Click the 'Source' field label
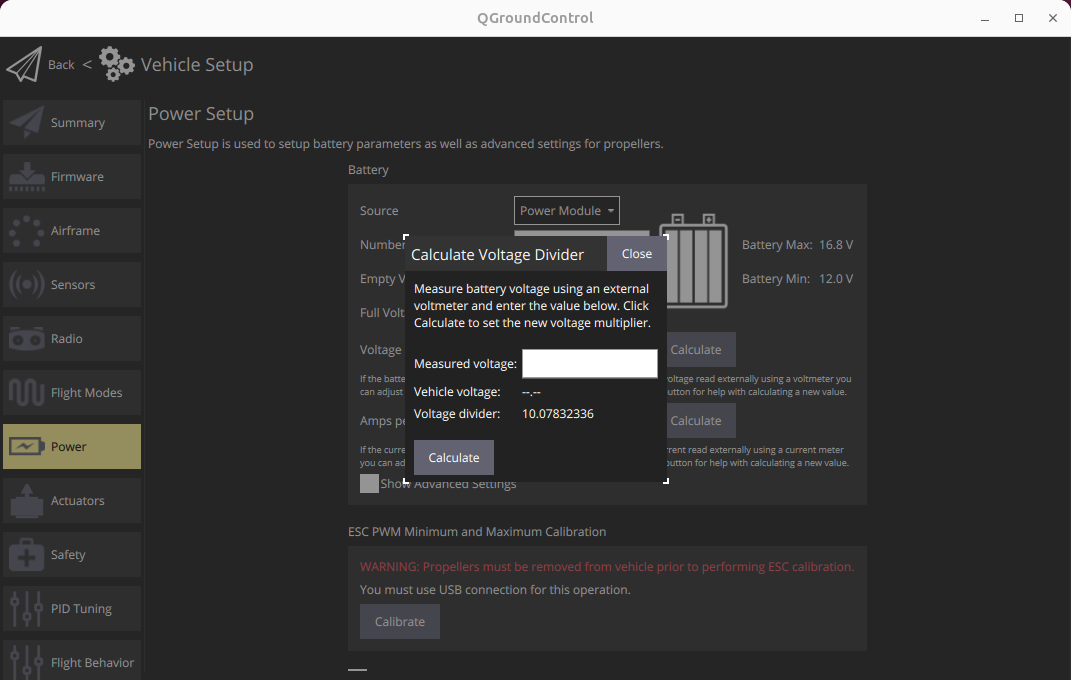The width and height of the screenshot is (1071, 680). (379, 211)
